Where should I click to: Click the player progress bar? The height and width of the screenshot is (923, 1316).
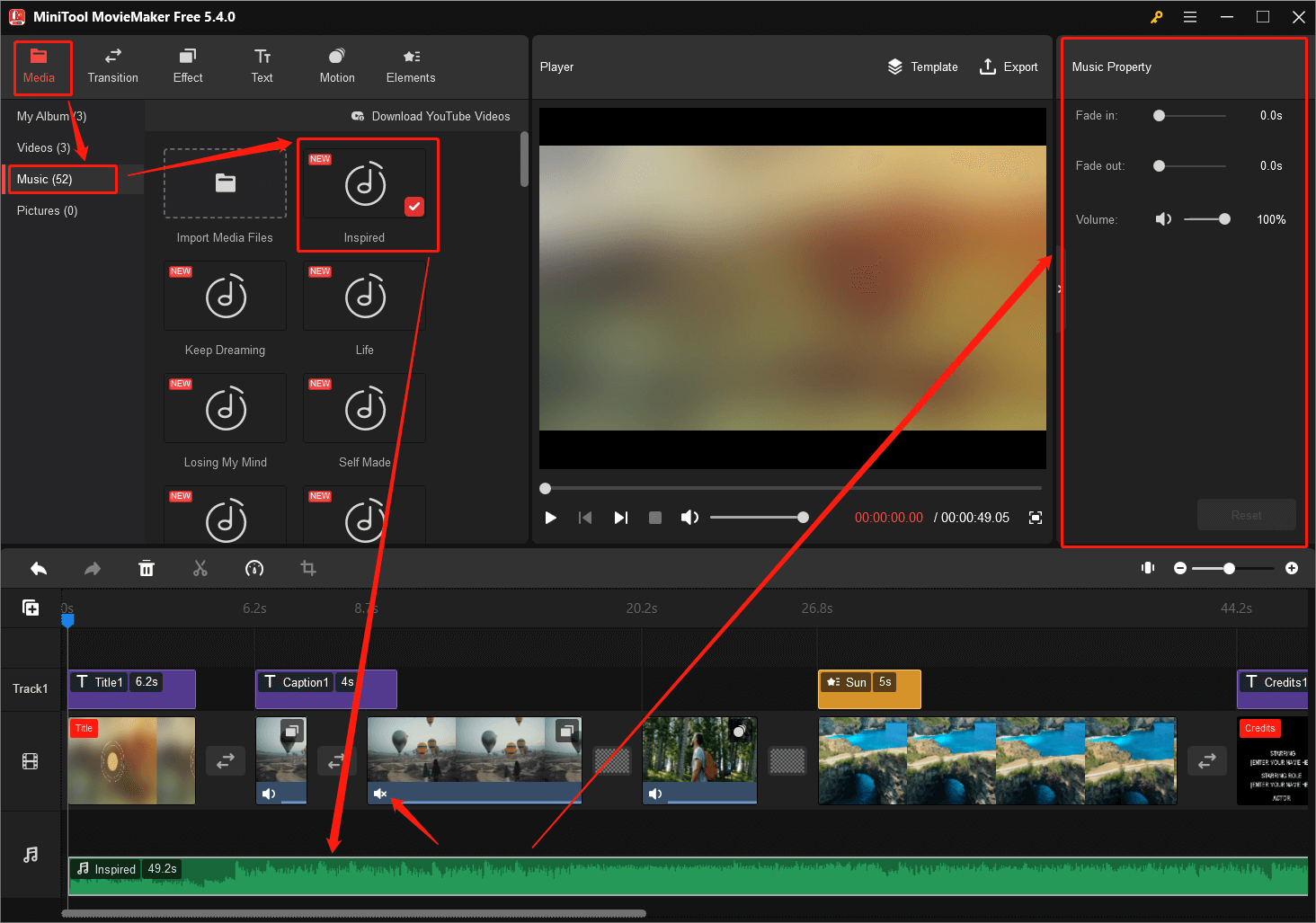click(x=791, y=488)
